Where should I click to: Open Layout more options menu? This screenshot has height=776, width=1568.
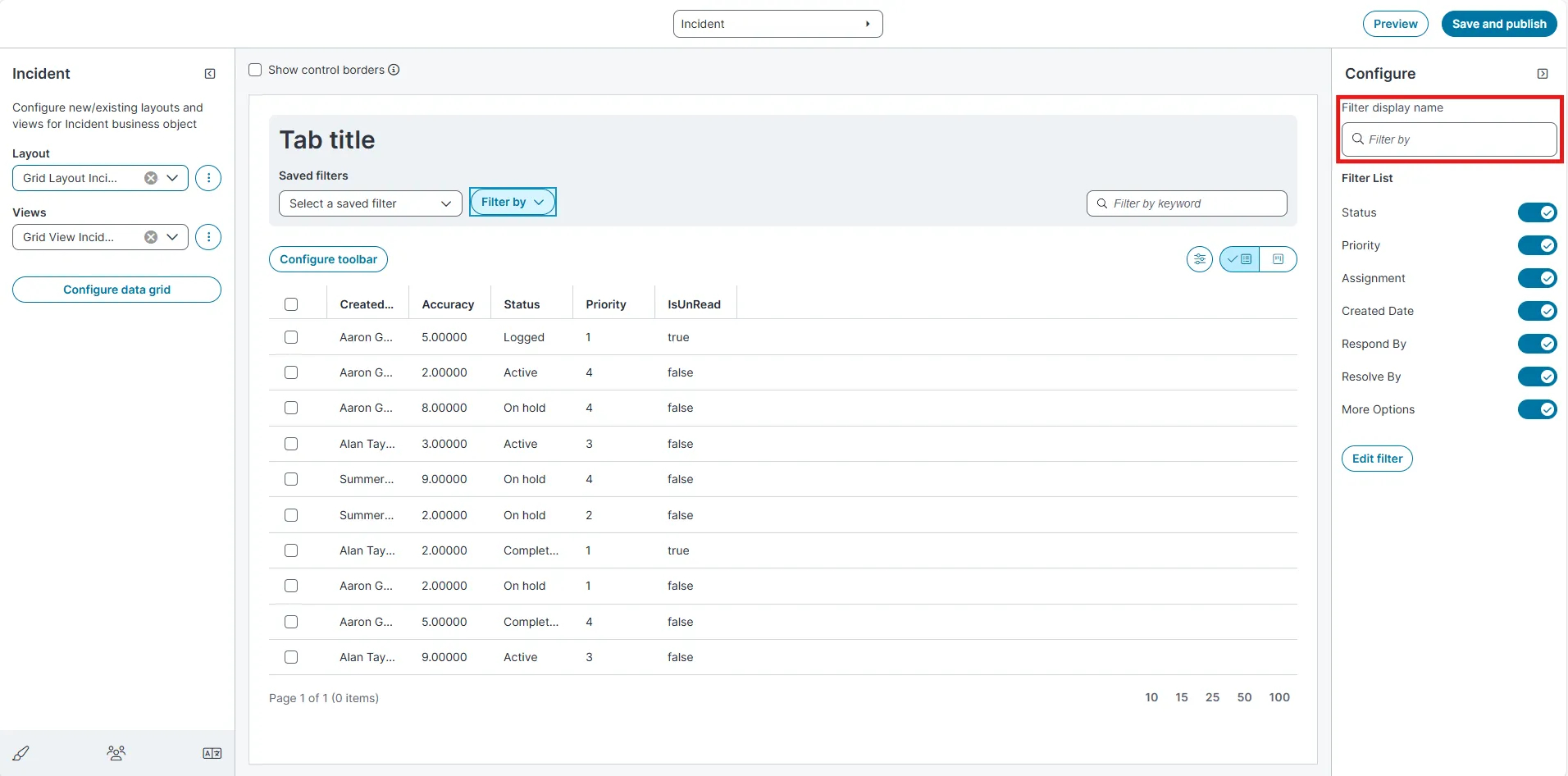pos(208,178)
